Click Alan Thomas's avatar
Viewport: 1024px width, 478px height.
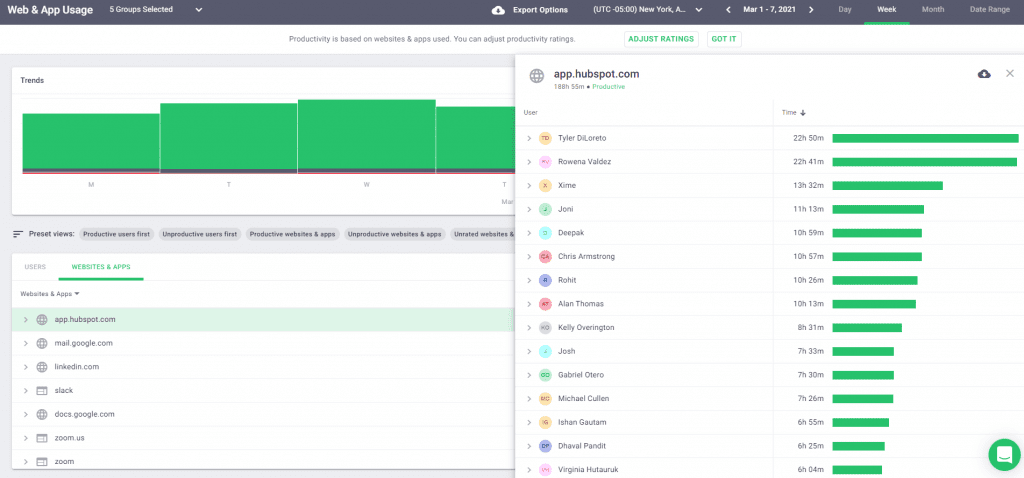coord(545,304)
